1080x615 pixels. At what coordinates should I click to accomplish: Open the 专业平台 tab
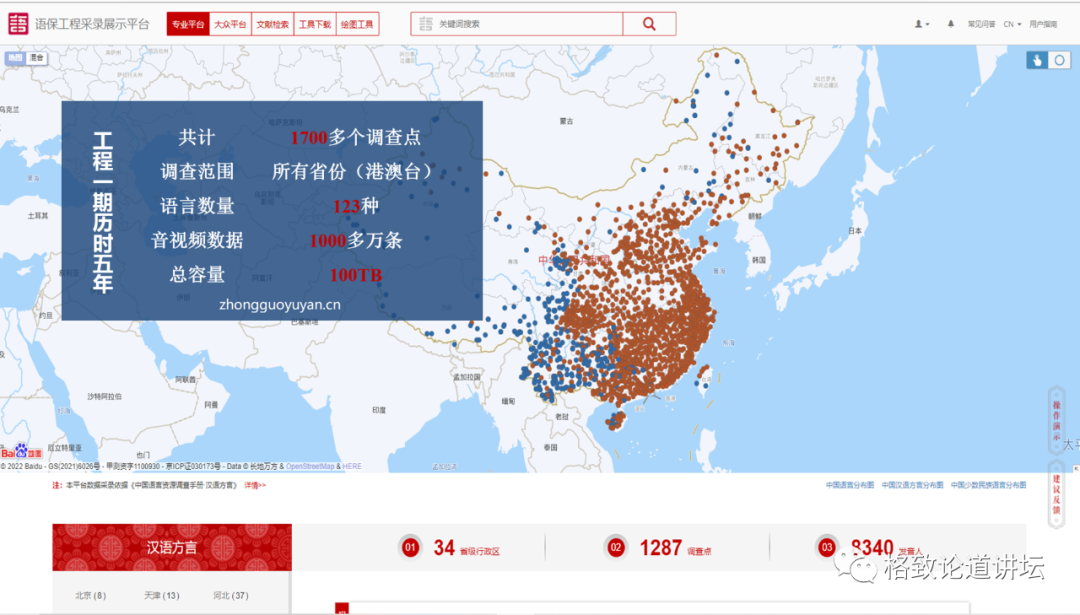pyautogui.click(x=188, y=24)
